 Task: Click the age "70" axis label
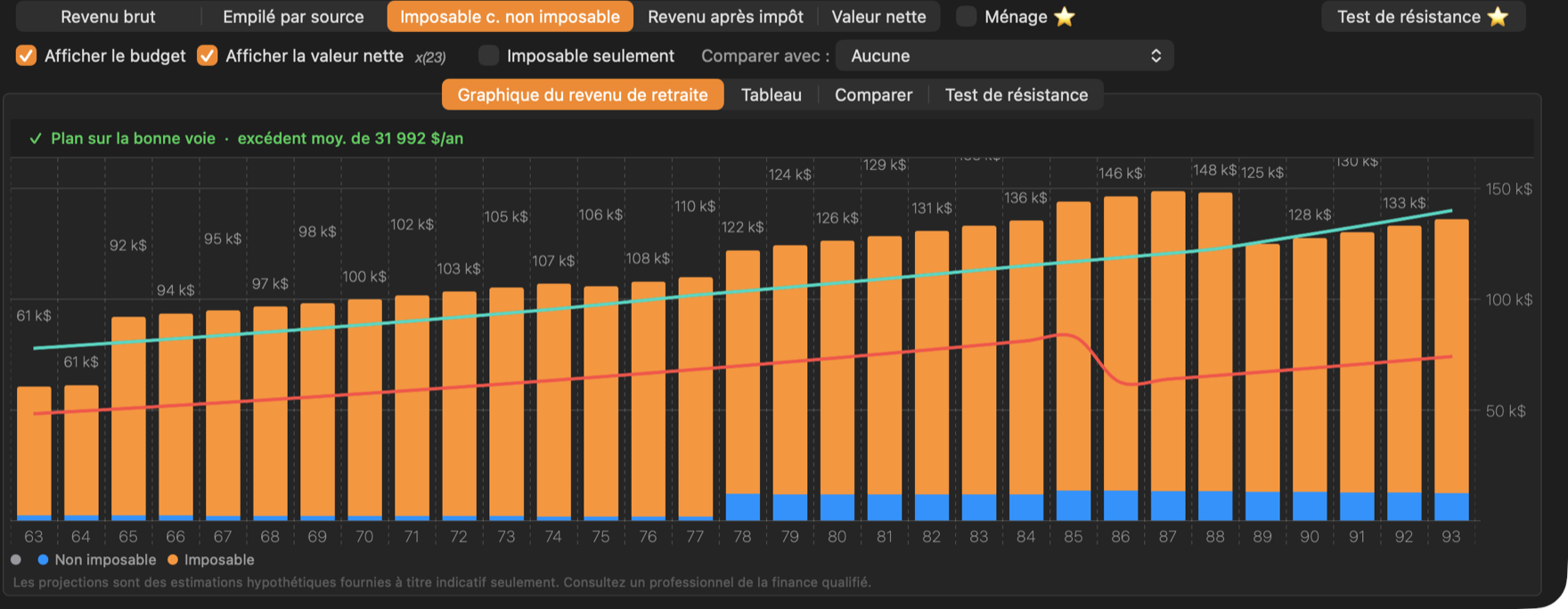tap(364, 537)
